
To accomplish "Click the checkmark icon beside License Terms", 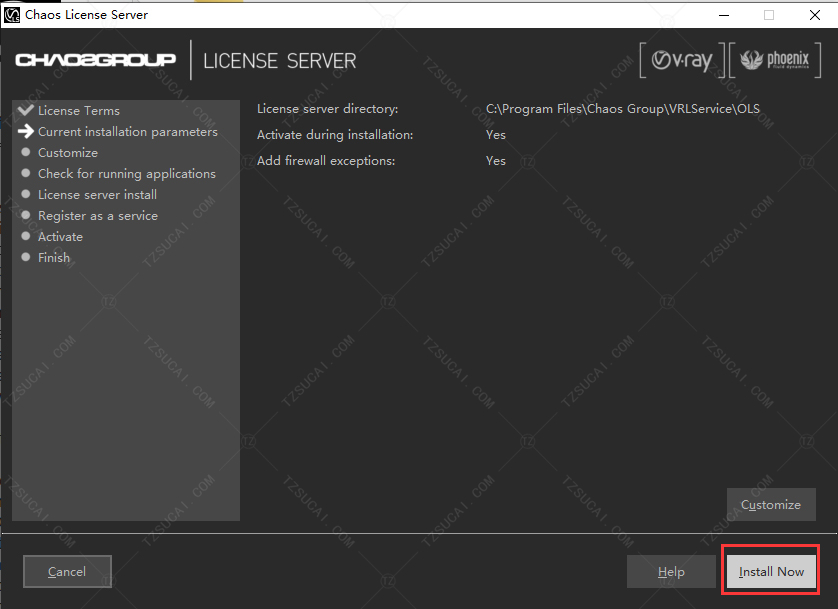I will [26, 110].
